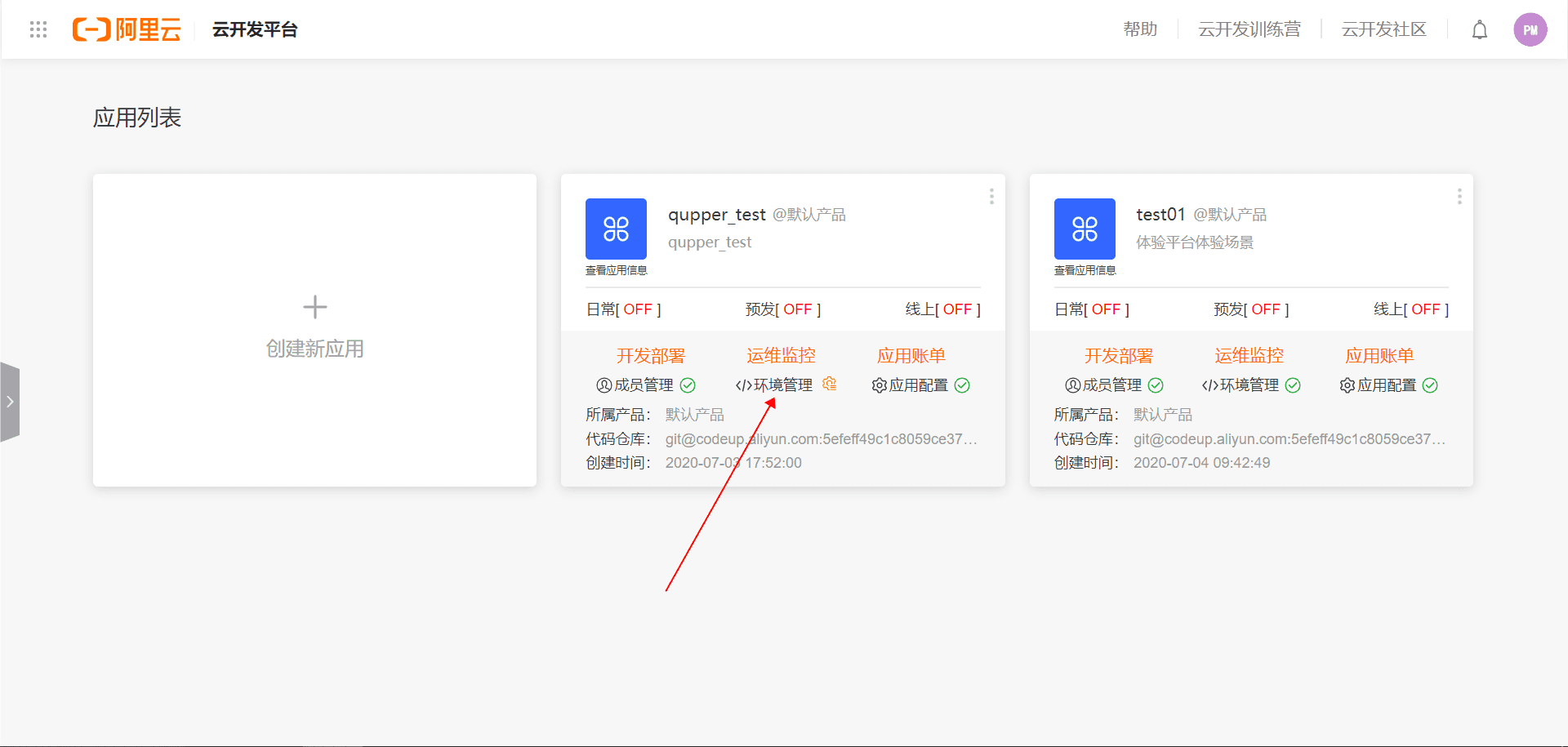Open the notifications bell
The width and height of the screenshot is (1568, 747).
[1479, 30]
